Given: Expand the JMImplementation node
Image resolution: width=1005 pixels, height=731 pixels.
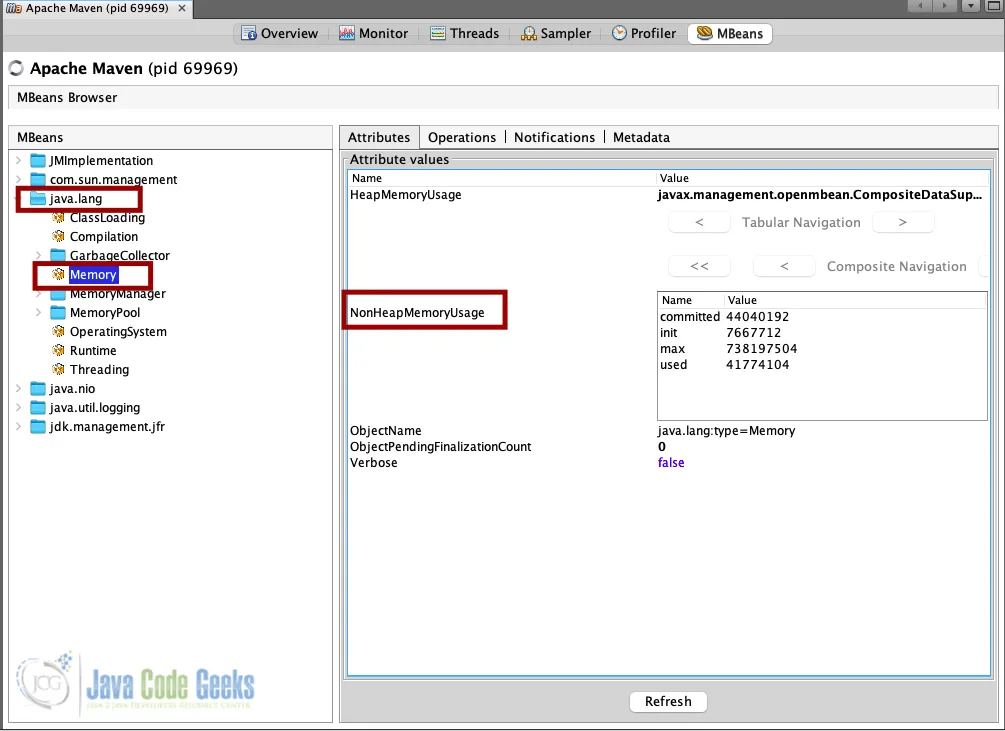Looking at the screenshot, I should coord(19,160).
